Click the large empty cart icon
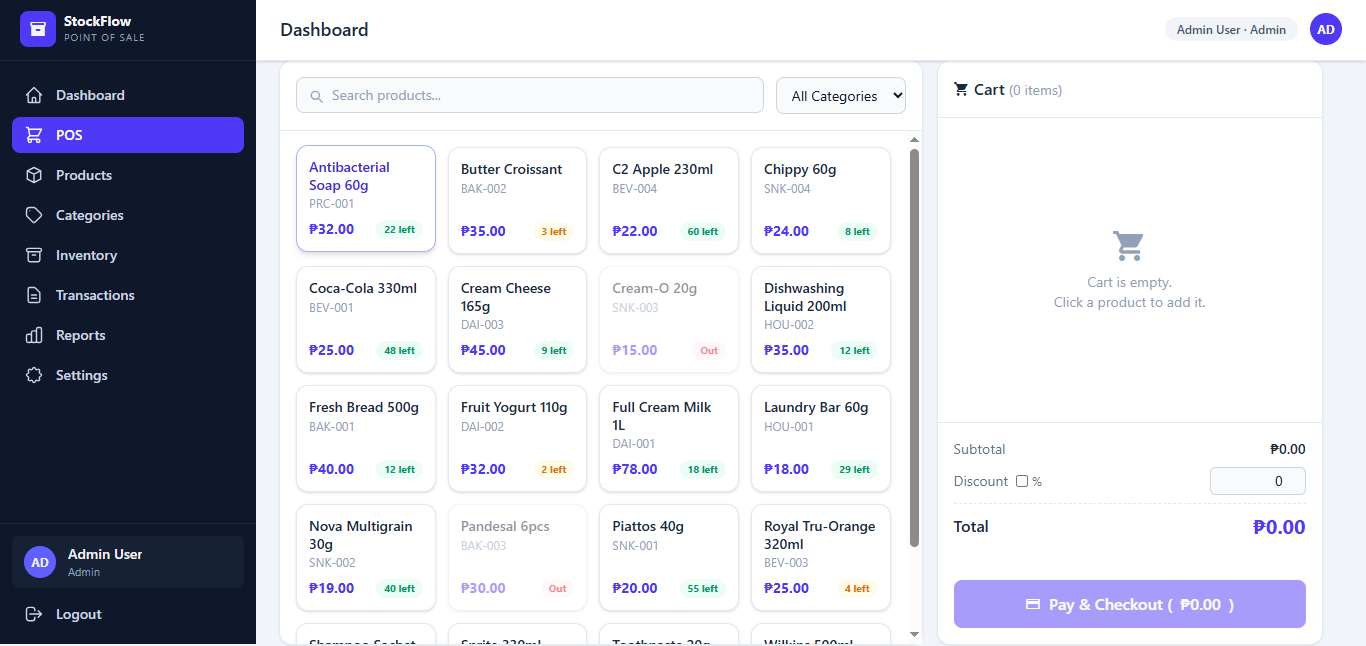Screen dimensions: 1366x646 click(x=1128, y=246)
